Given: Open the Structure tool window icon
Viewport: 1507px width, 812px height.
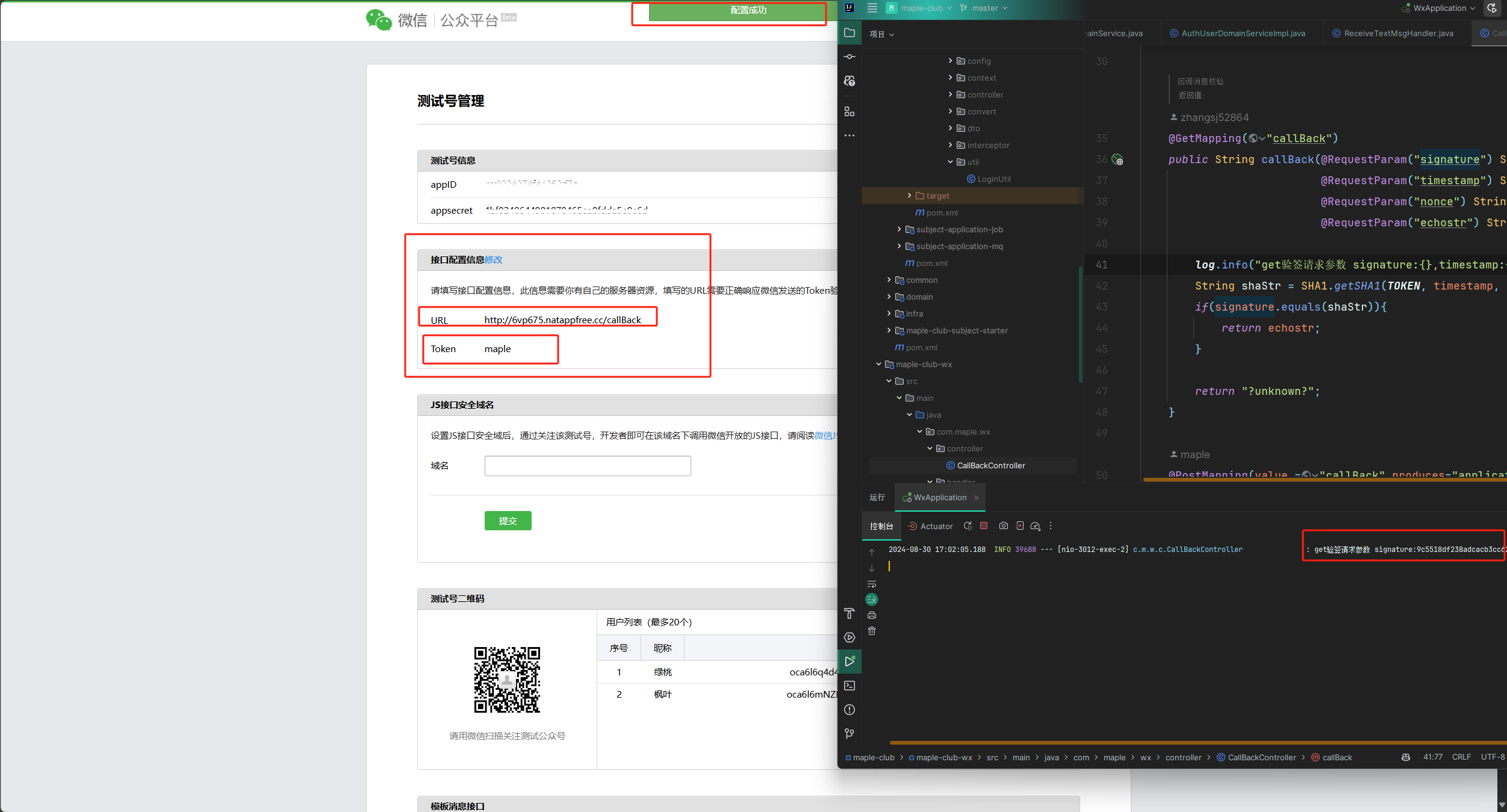Looking at the screenshot, I should click(x=850, y=111).
